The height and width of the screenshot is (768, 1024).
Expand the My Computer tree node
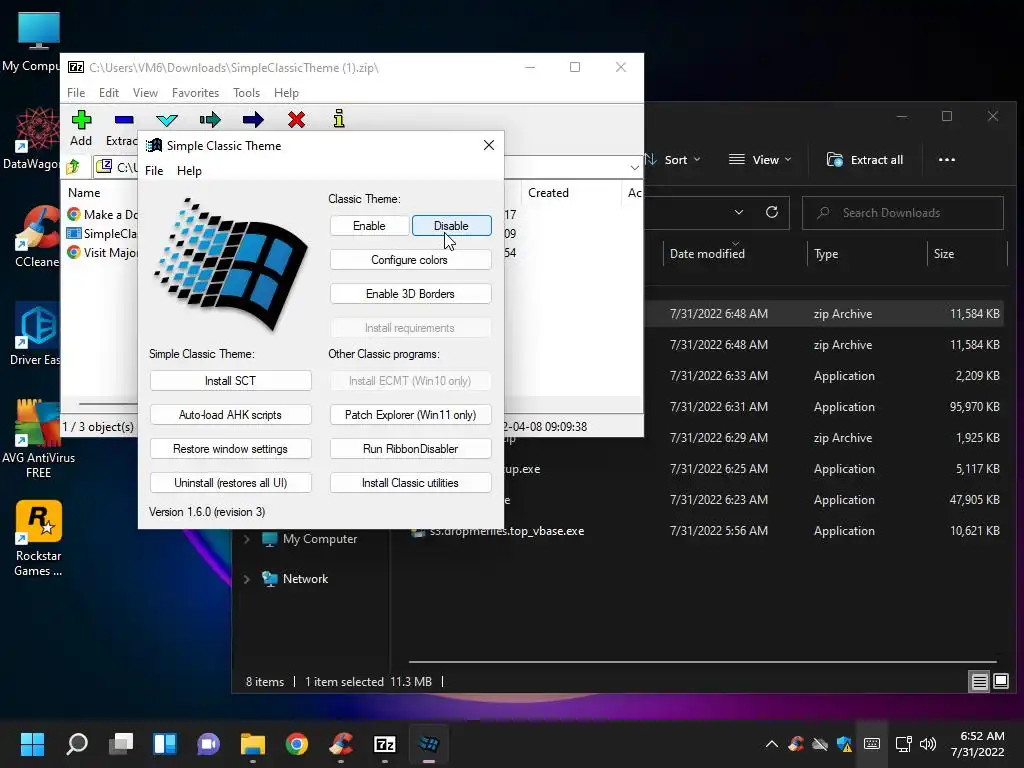click(x=247, y=539)
